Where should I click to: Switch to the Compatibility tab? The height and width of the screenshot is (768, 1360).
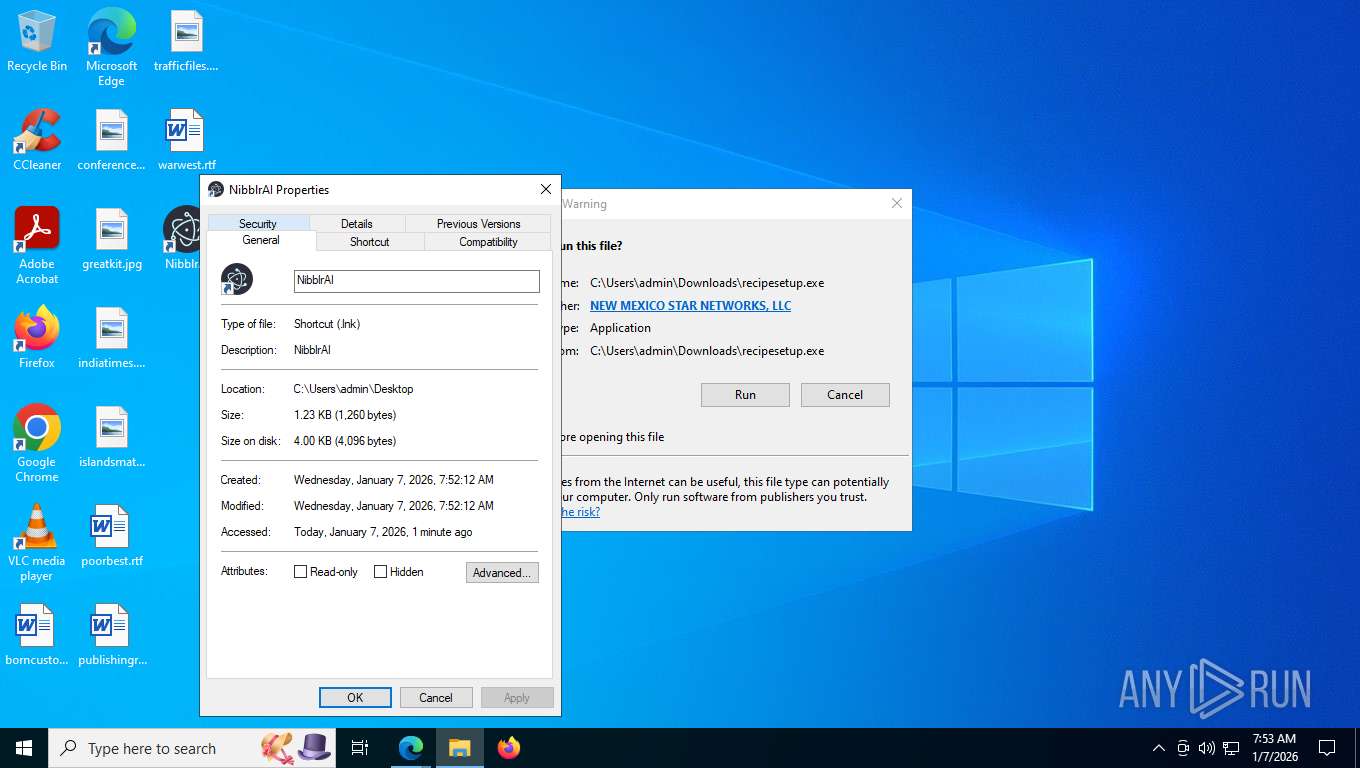488,242
